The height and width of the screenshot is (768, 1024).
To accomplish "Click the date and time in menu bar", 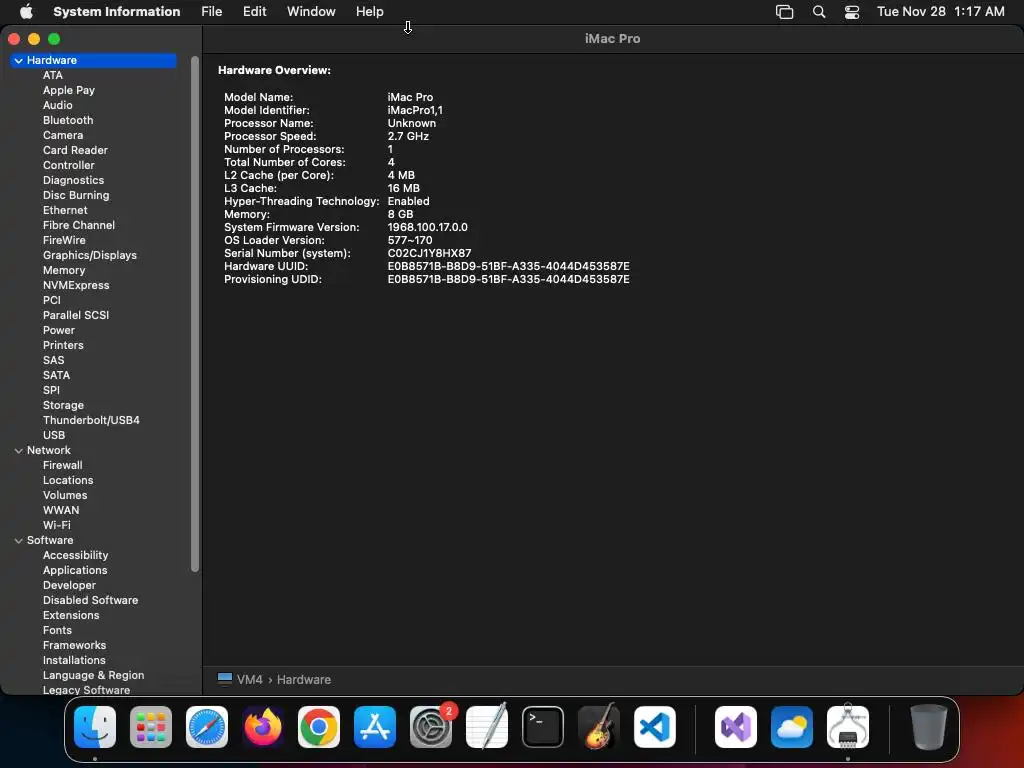I will [940, 12].
